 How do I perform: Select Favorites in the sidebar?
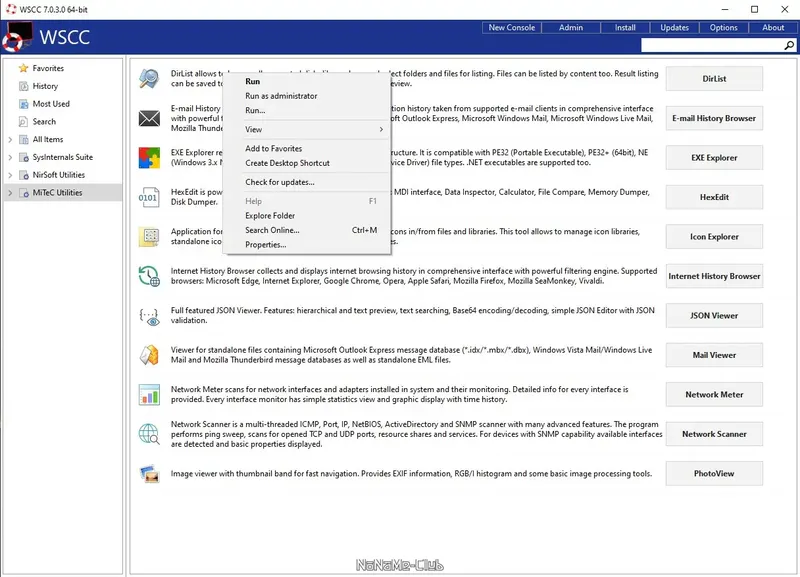click(x=48, y=68)
